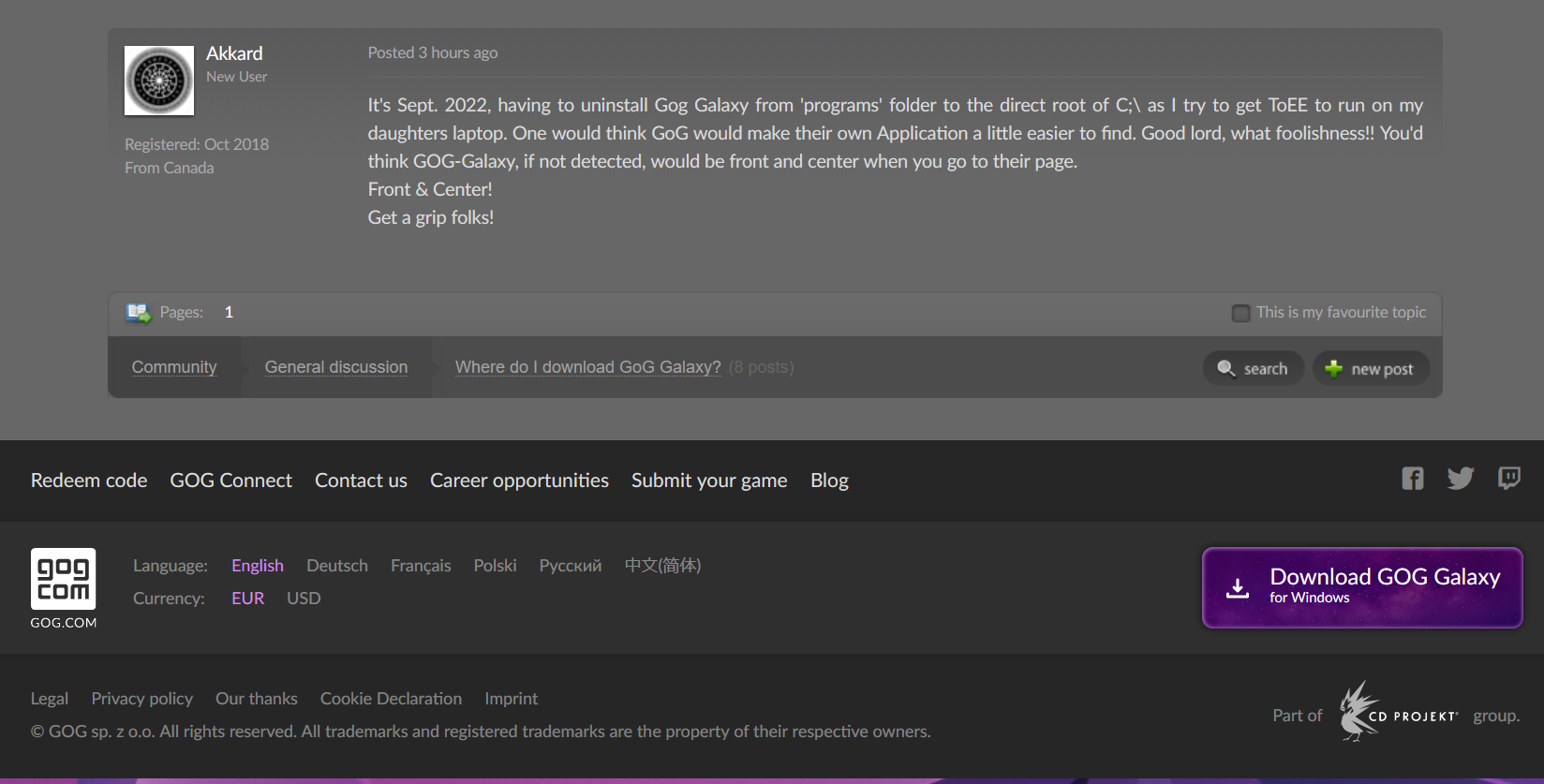Click the download arrow icon for GOG Galaxy

(x=1238, y=588)
